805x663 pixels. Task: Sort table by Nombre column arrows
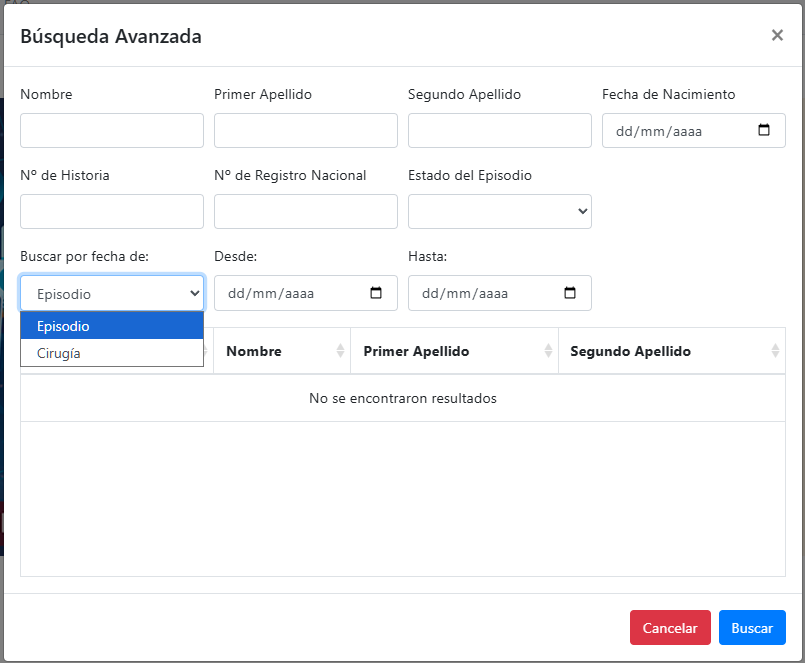click(x=340, y=351)
